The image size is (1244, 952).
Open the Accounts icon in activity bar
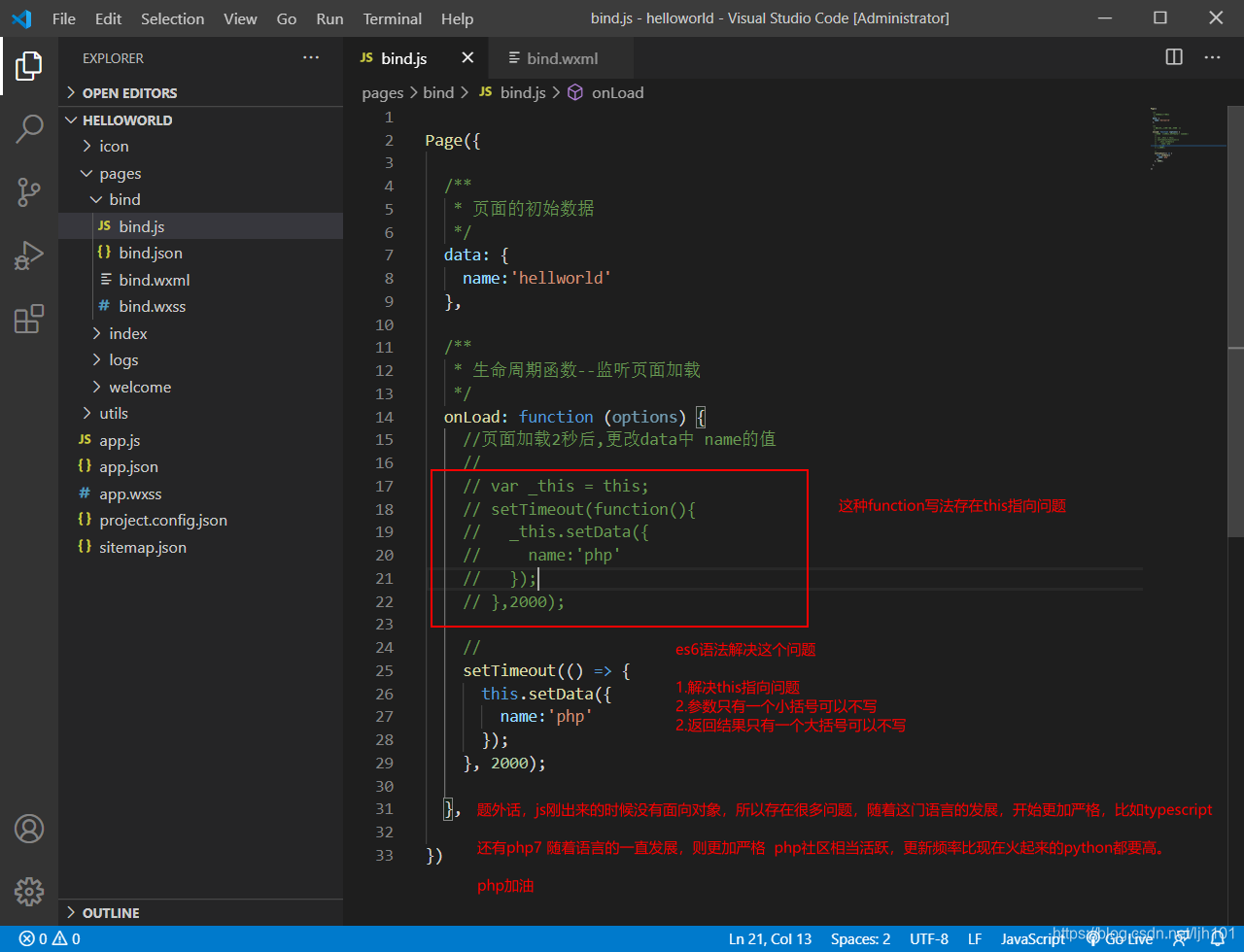coord(29,829)
